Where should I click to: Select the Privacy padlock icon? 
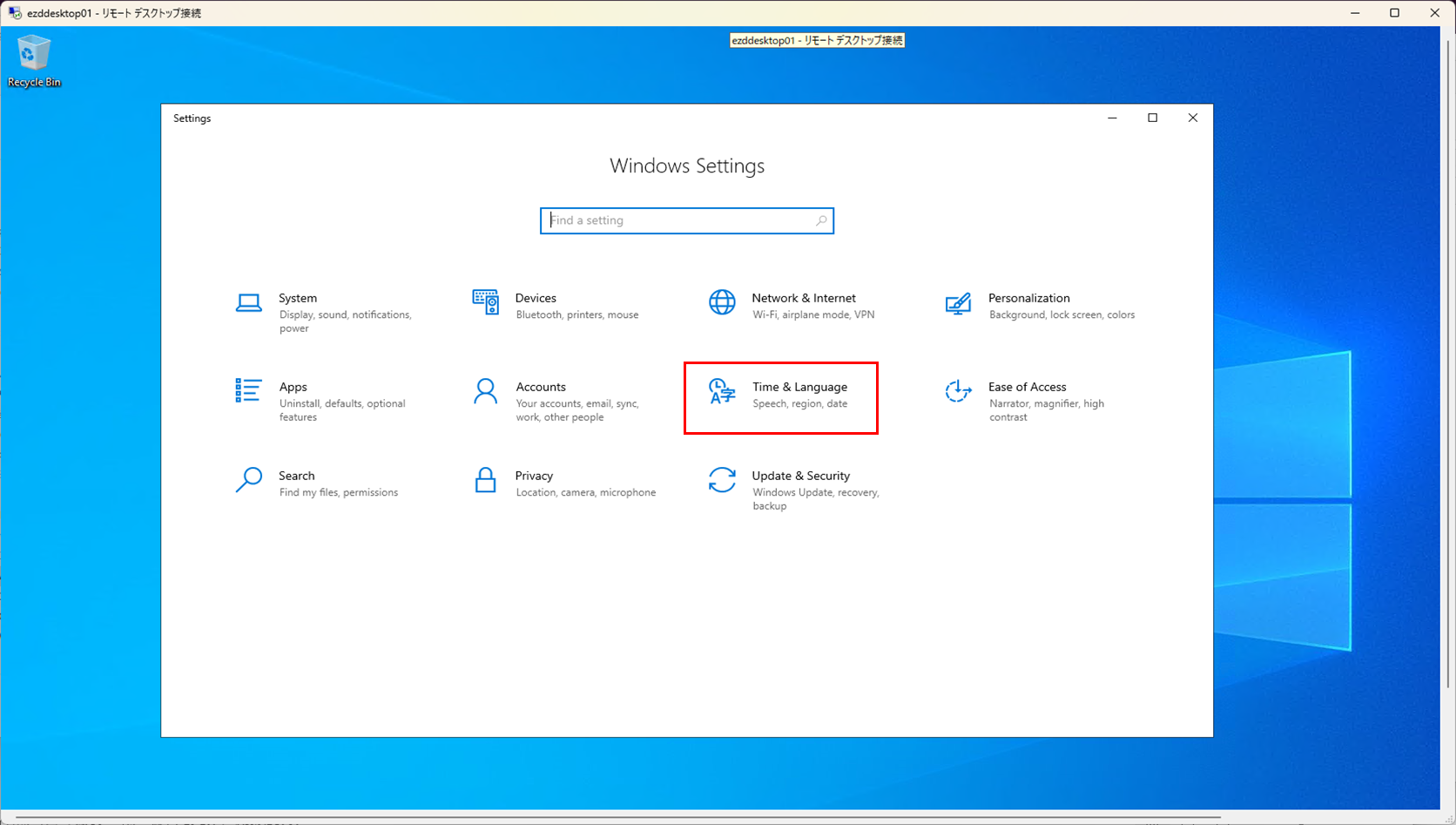pyautogui.click(x=485, y=480)
